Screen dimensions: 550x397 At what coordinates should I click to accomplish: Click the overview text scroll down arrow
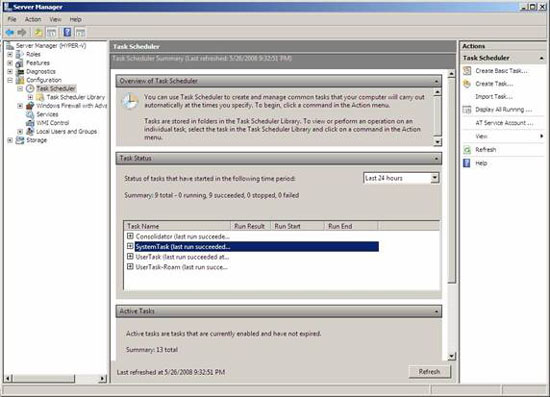[437, 142]
